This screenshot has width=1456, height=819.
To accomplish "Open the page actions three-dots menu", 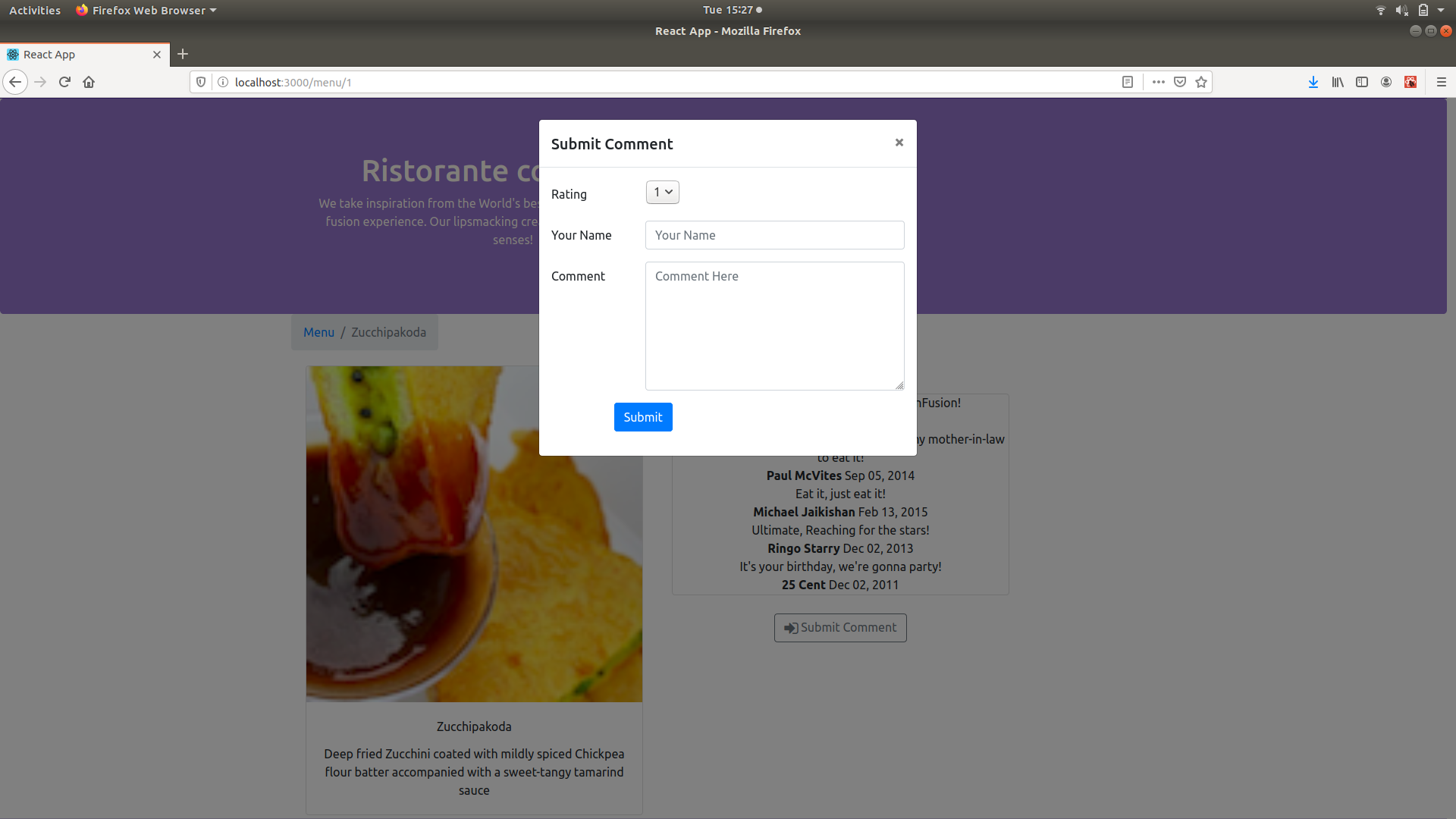I will pyautogui.click(x=1159, y=82).
